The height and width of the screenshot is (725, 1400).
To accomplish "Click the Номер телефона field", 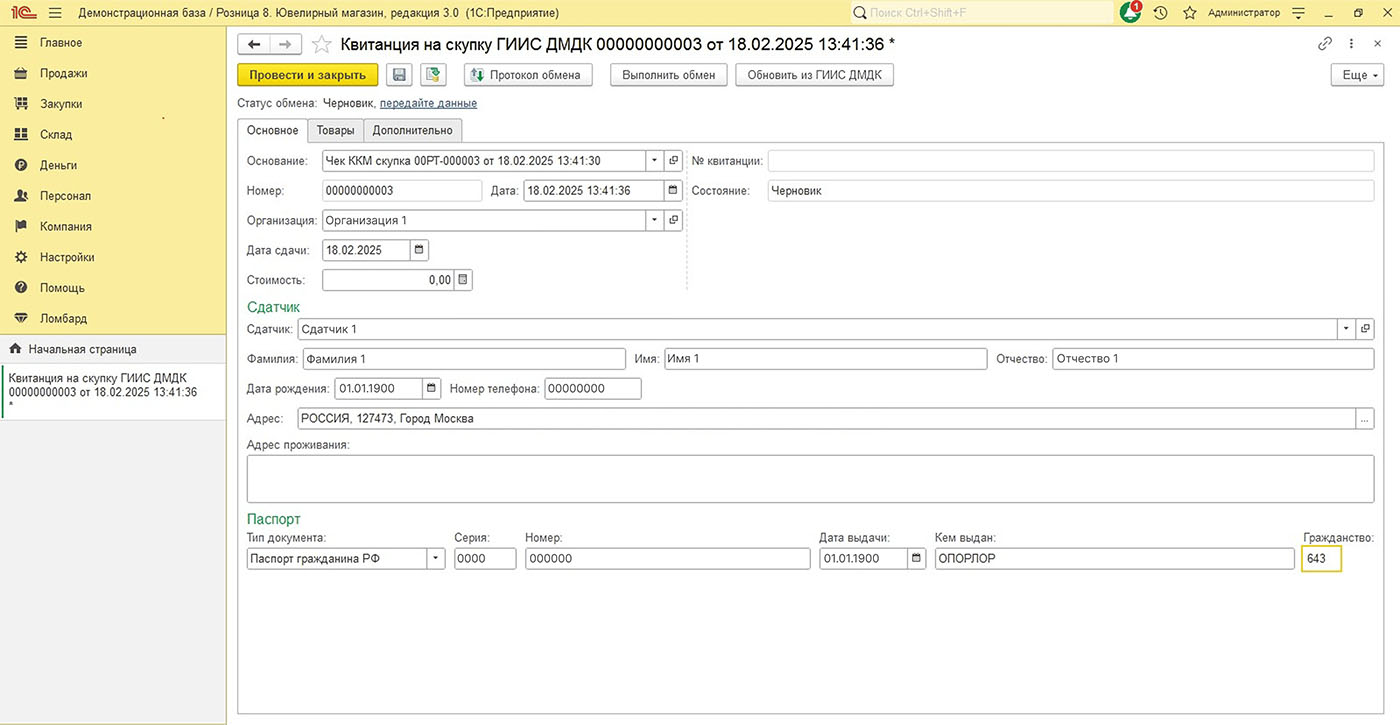I will (x=593, y=389).
